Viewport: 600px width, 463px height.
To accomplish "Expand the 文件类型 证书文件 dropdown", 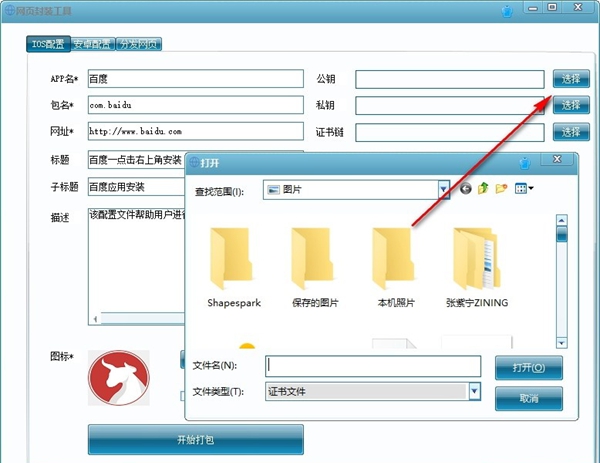I will click(x=474, y=391).
